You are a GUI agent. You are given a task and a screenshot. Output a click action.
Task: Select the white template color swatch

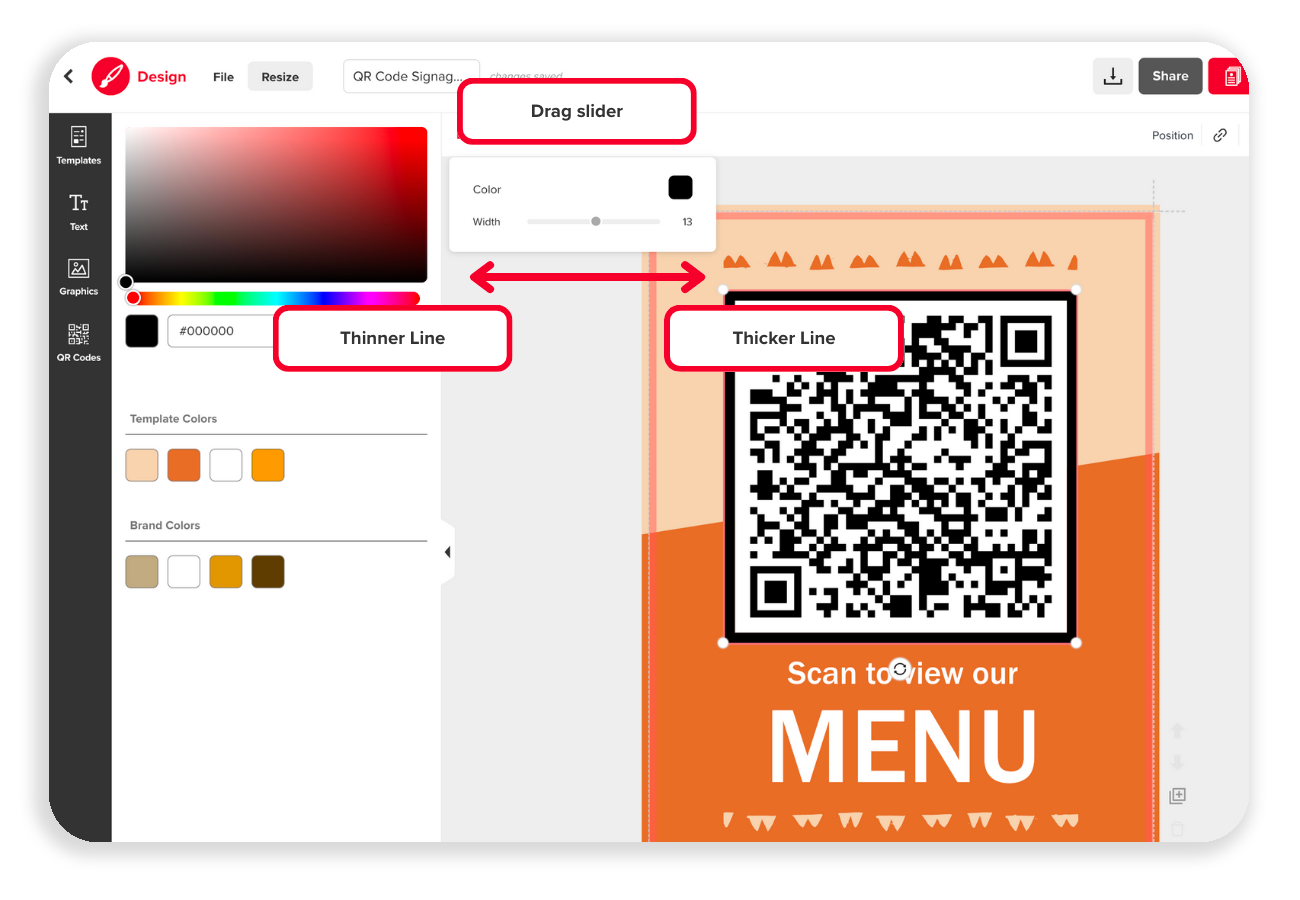coord(226,465)
